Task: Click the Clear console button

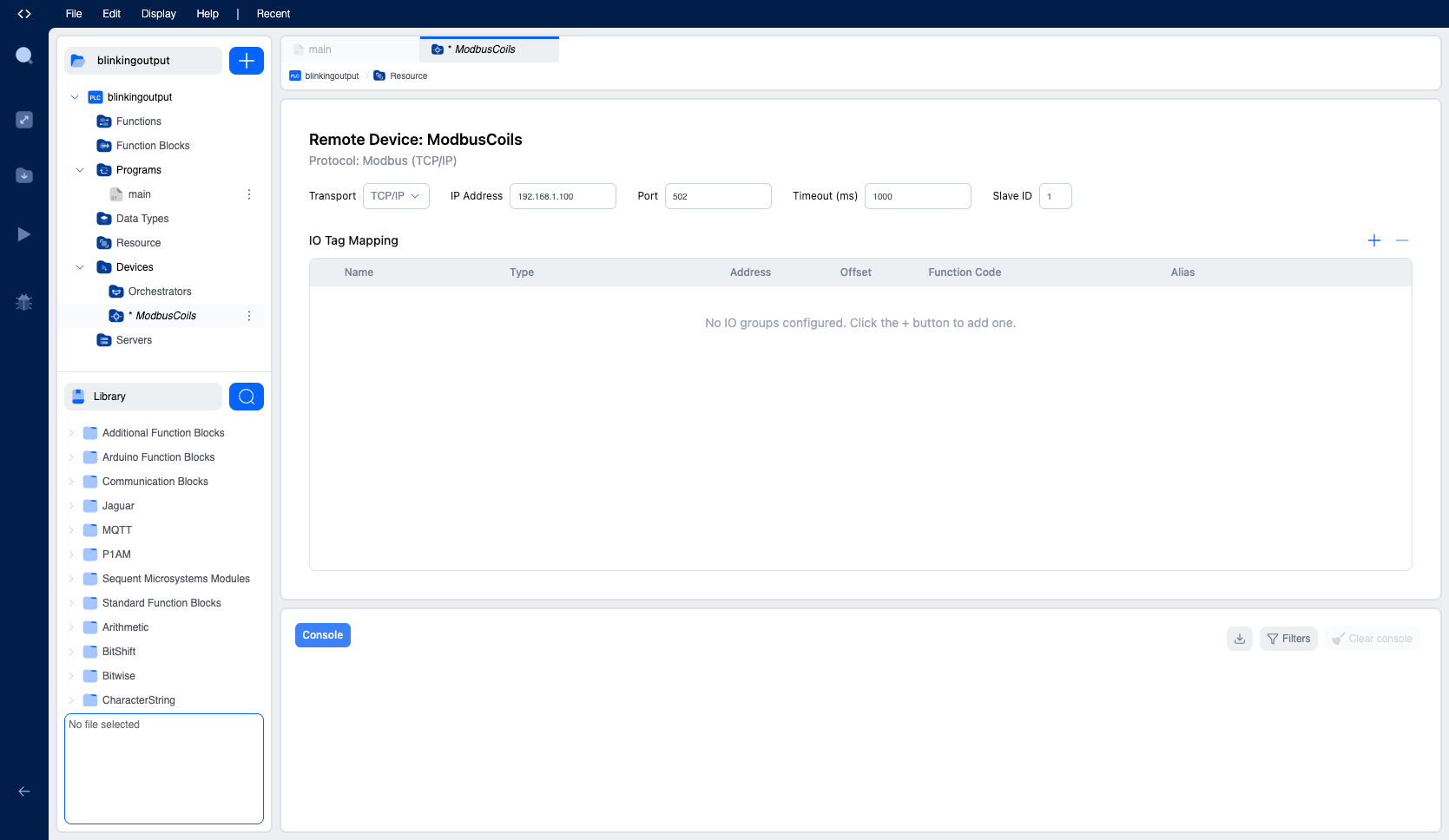Action: pos(1372,639)
